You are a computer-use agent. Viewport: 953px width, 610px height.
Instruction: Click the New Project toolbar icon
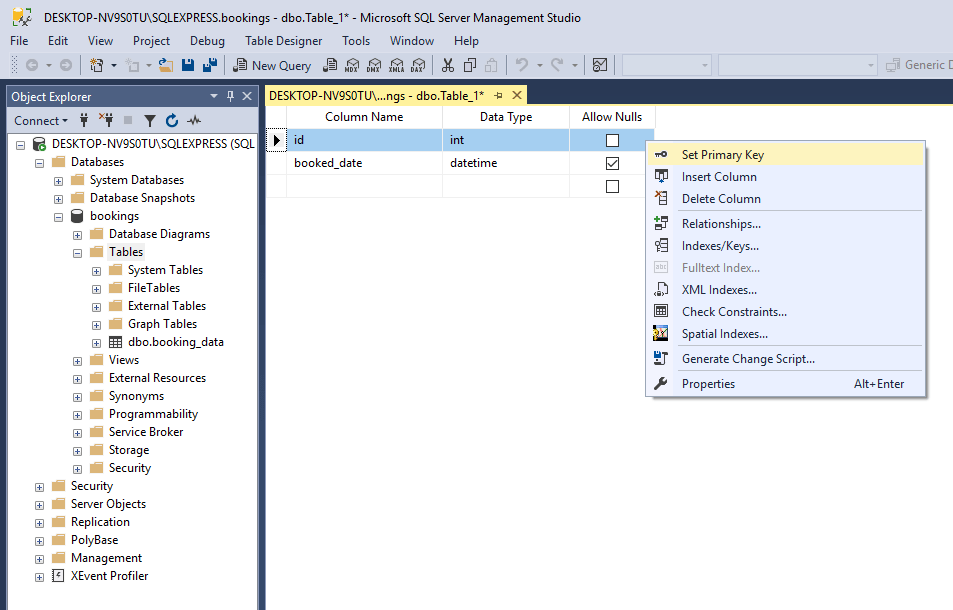[97, 65]
